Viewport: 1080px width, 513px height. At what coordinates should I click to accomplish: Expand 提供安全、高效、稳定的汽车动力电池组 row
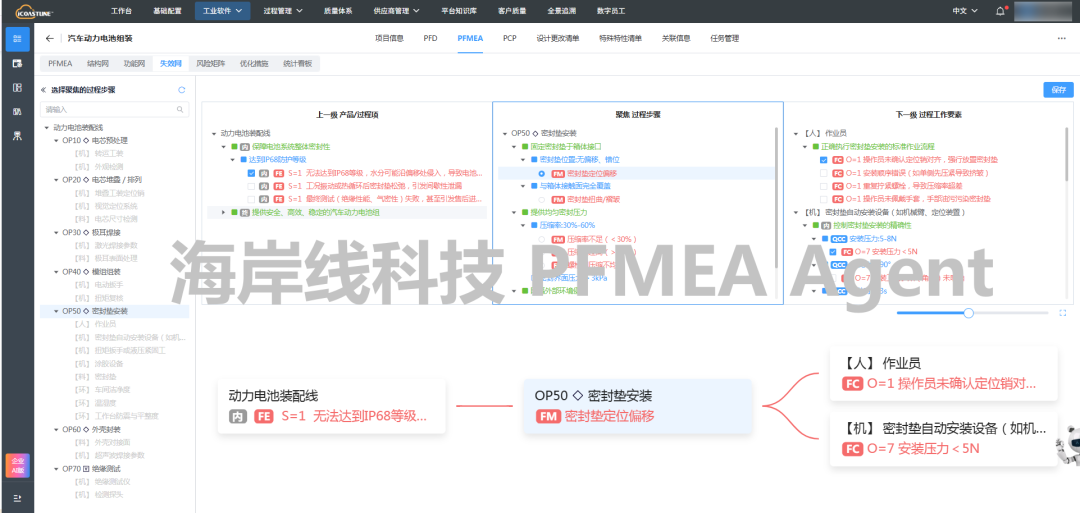coord(223,213)
